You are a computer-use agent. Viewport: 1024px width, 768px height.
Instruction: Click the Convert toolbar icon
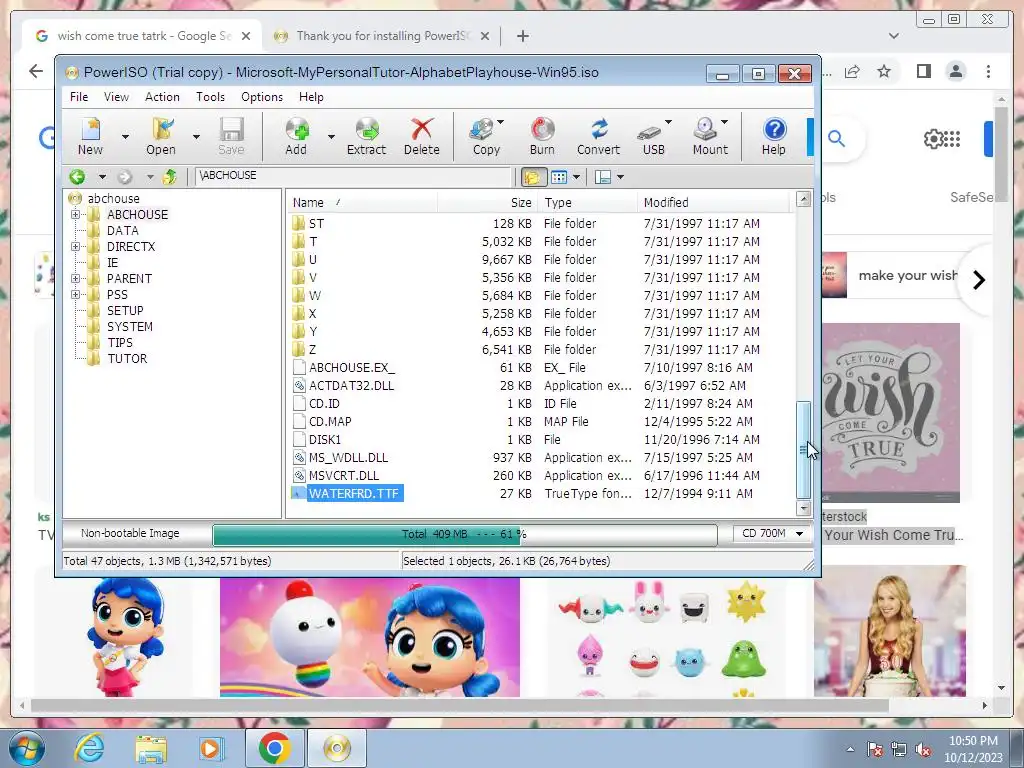598,136
